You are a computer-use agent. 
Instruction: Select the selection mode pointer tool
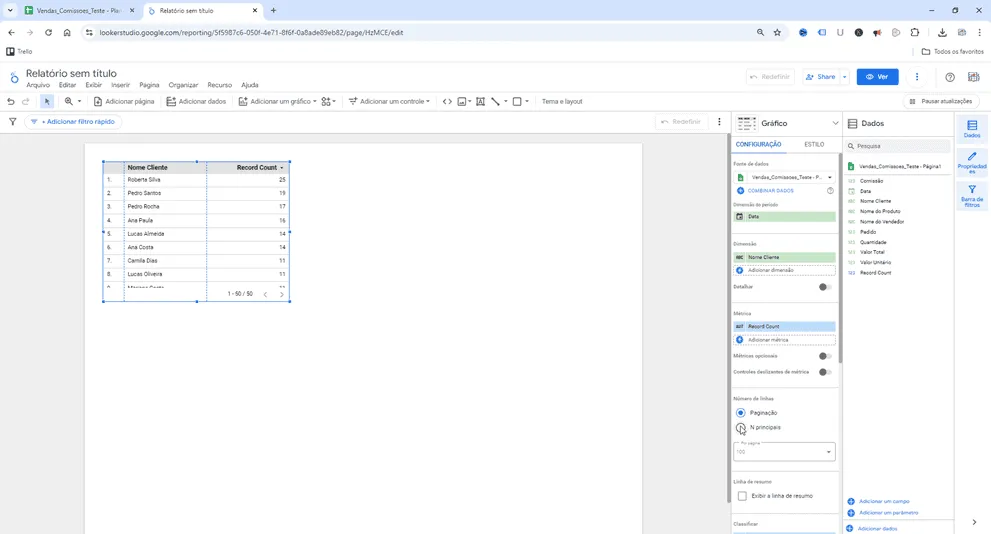[x=47, y=102]
